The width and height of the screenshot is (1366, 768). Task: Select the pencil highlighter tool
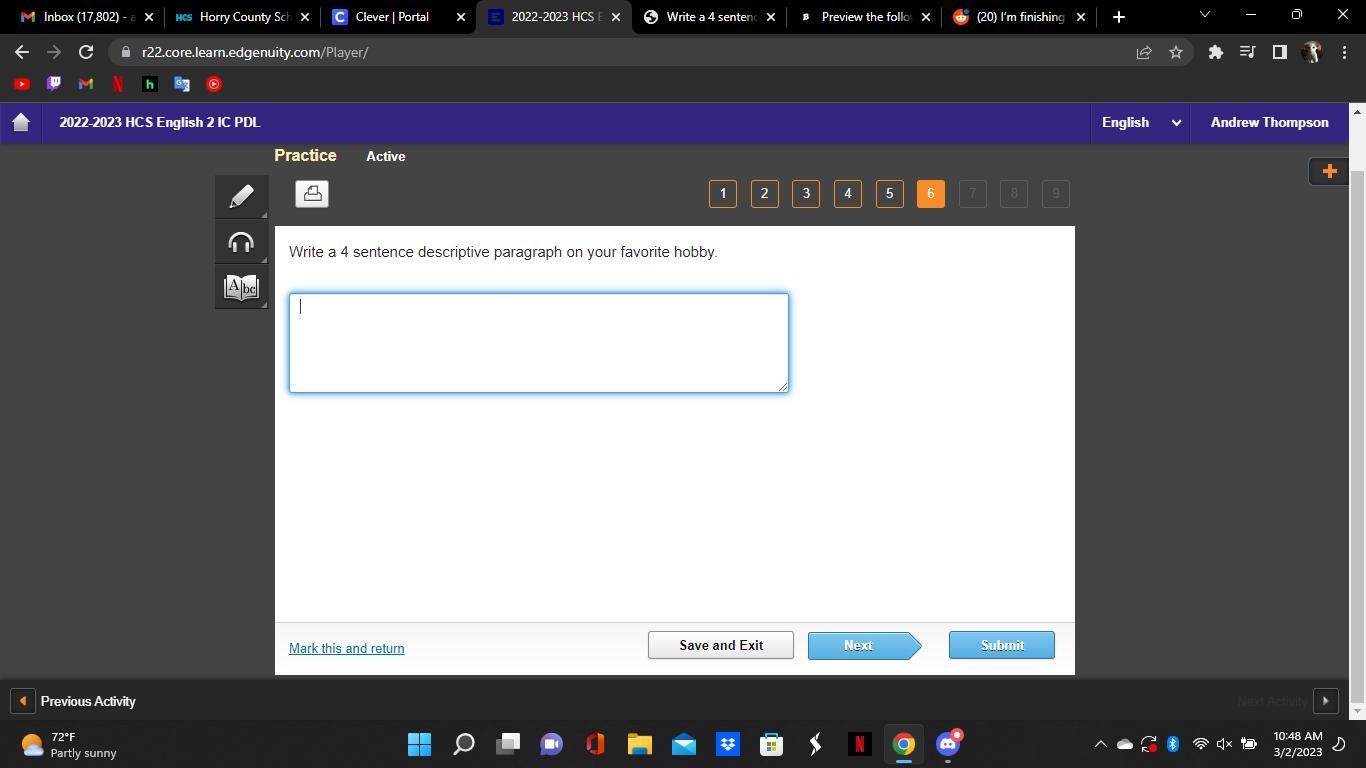tap(241, 197)
